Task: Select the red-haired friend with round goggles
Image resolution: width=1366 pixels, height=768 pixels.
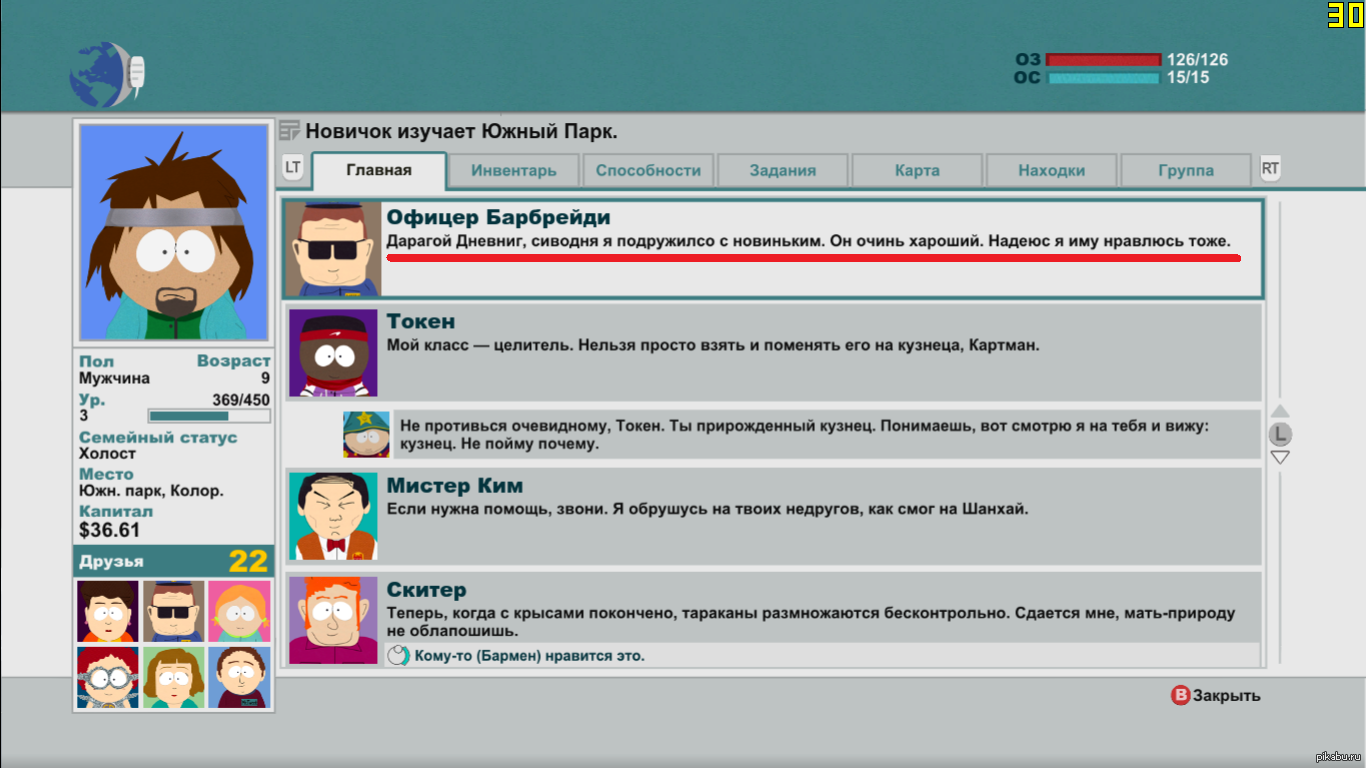Action: (108, 677)
